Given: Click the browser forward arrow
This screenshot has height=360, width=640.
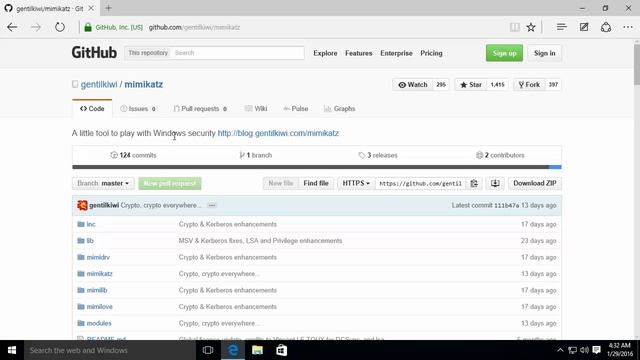Looking at the screenshot, I should click(x=36, y=27).
